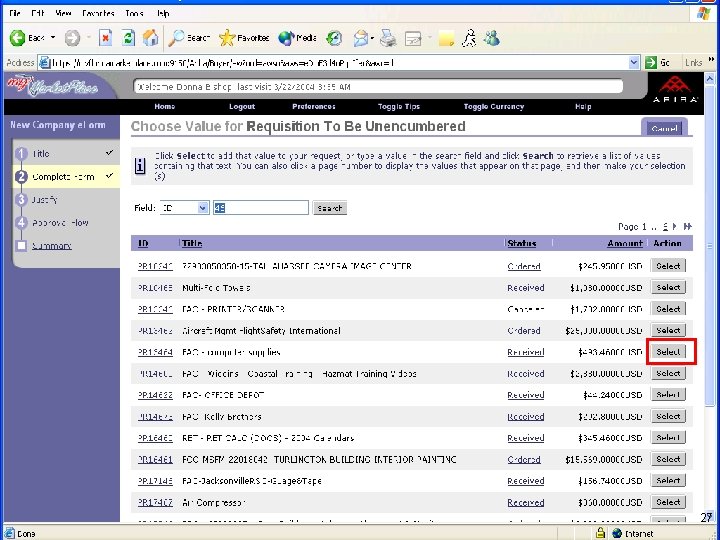
Task: Go to step 2 Complete Form
Action: [65, 177]
